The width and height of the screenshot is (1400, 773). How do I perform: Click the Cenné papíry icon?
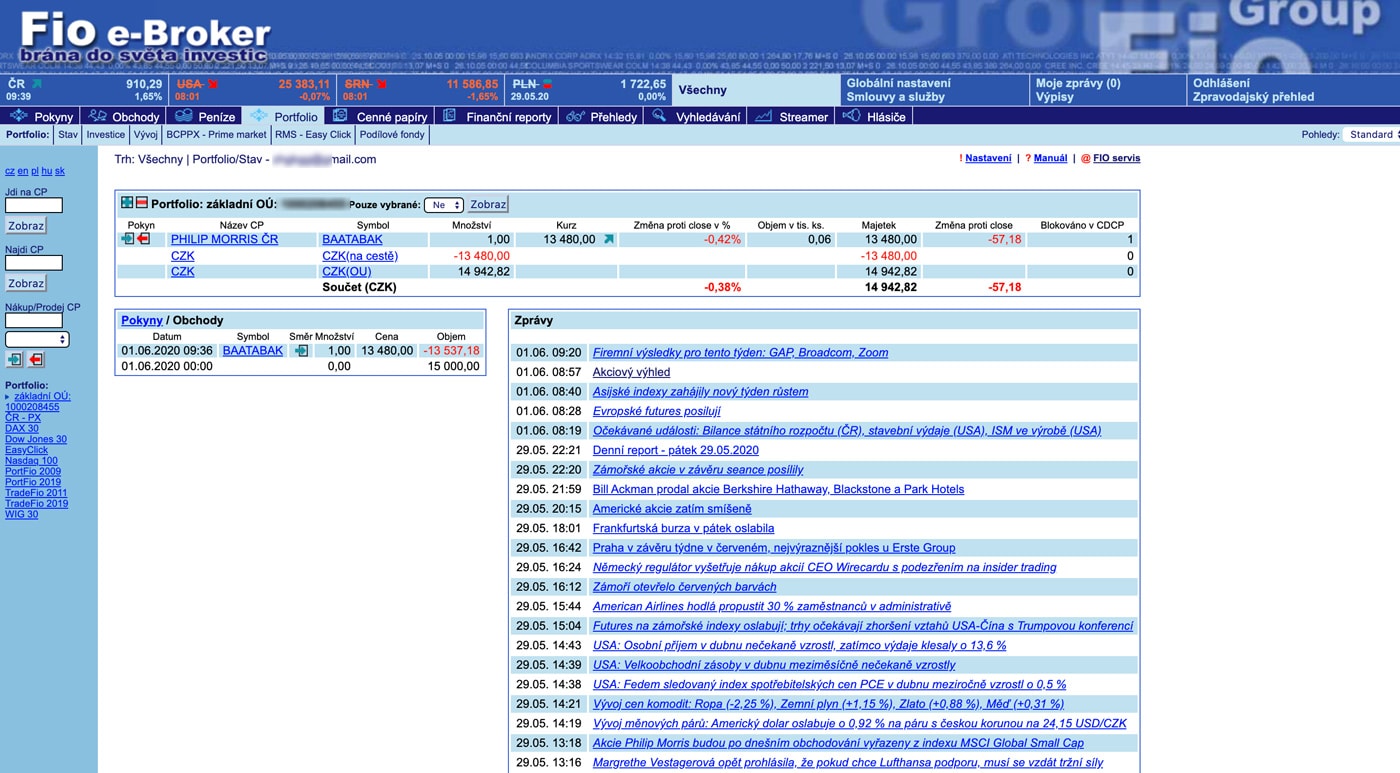340,116
